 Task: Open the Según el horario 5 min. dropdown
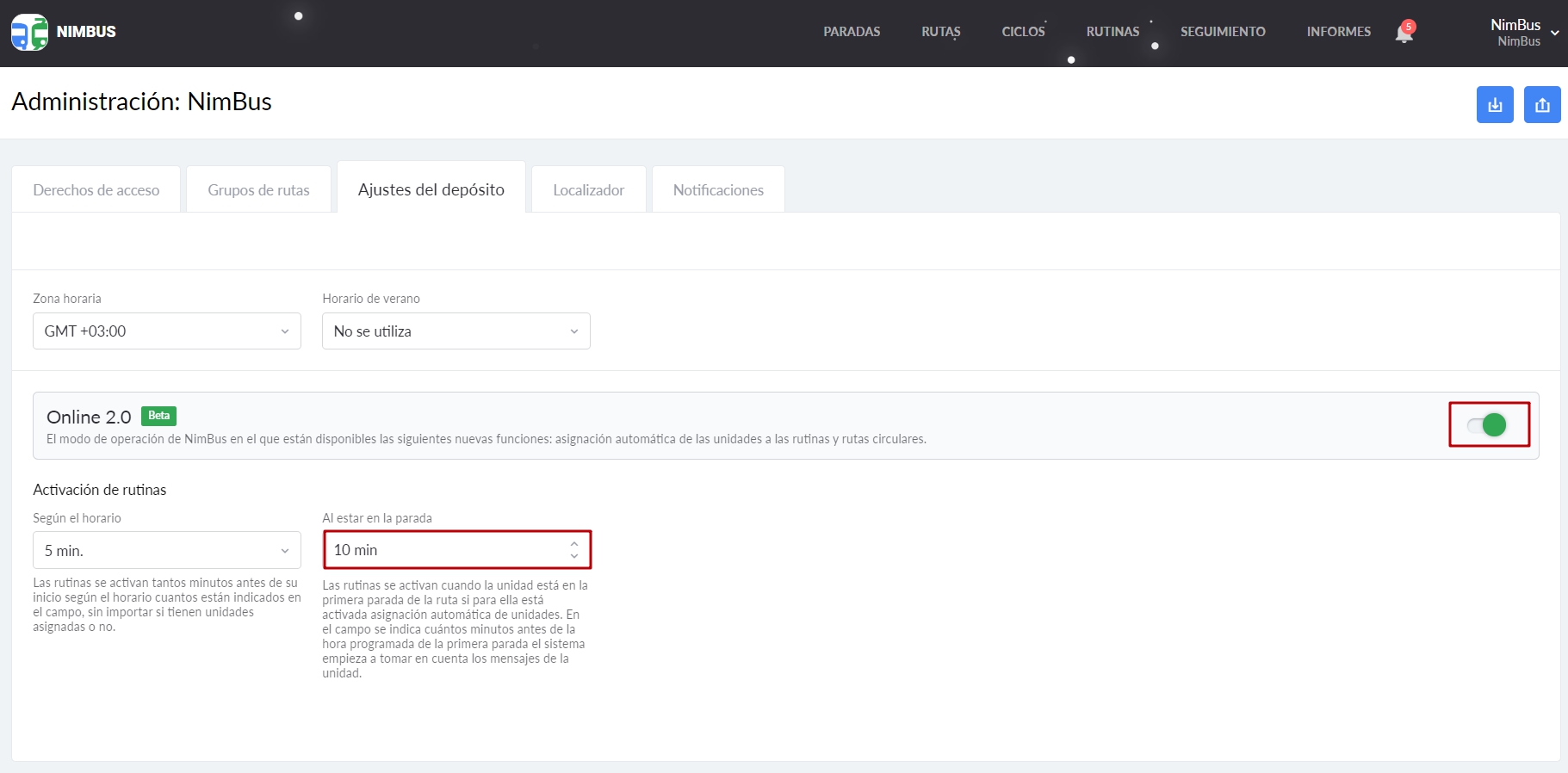tap(167, 550)
